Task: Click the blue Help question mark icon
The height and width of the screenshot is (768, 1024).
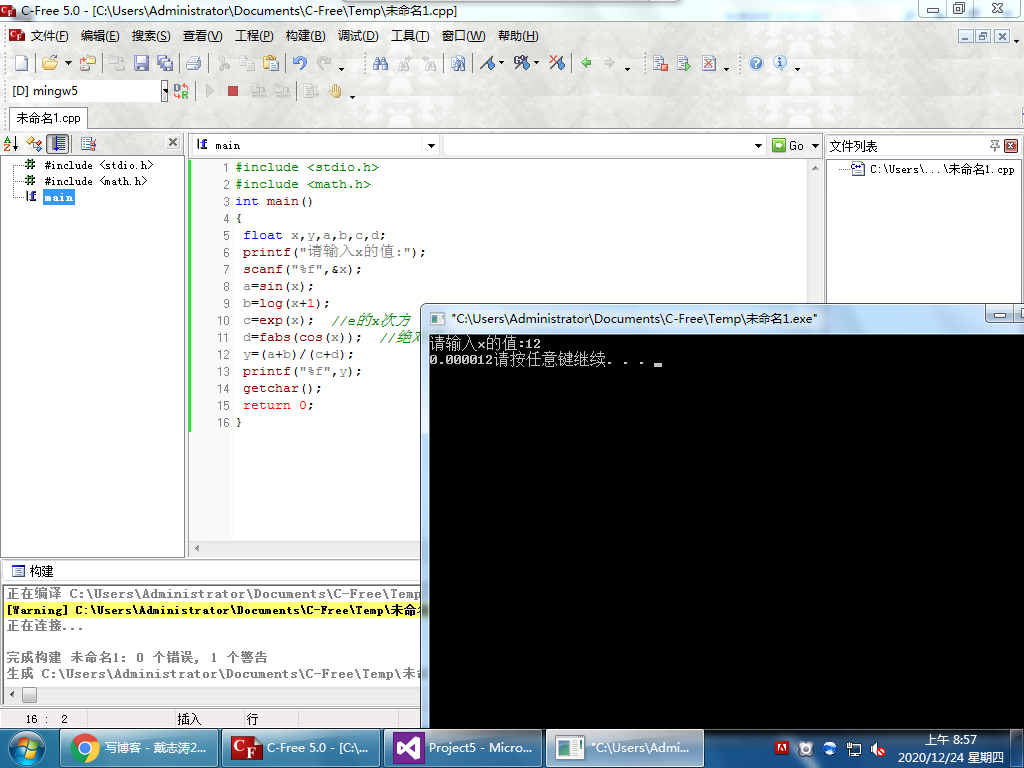Action: pos(756,63)
